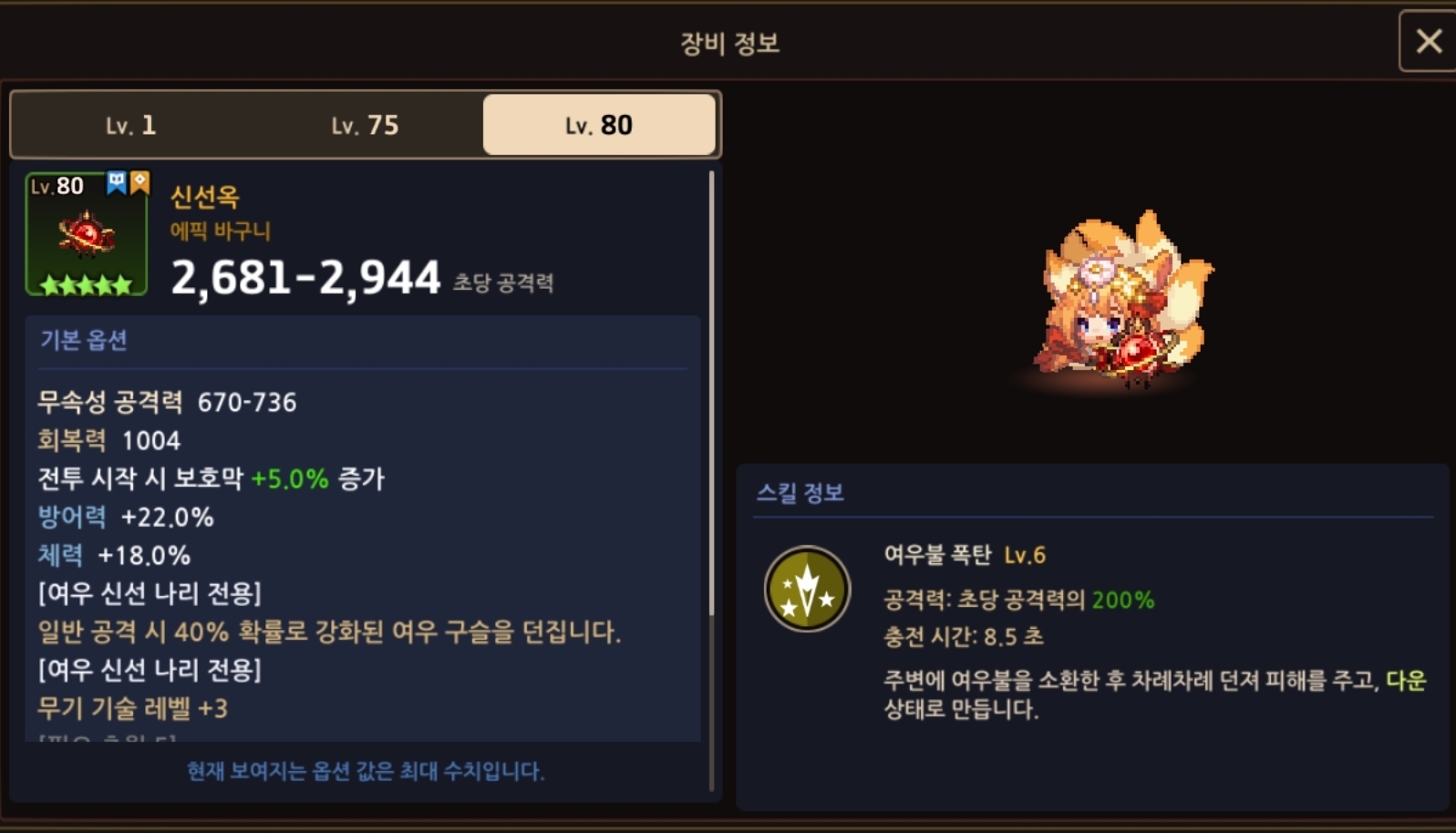This screenshot has width=1456, height=833.
Task: Click the blue ribbon badge on item
Action: (x=117, y=182)
